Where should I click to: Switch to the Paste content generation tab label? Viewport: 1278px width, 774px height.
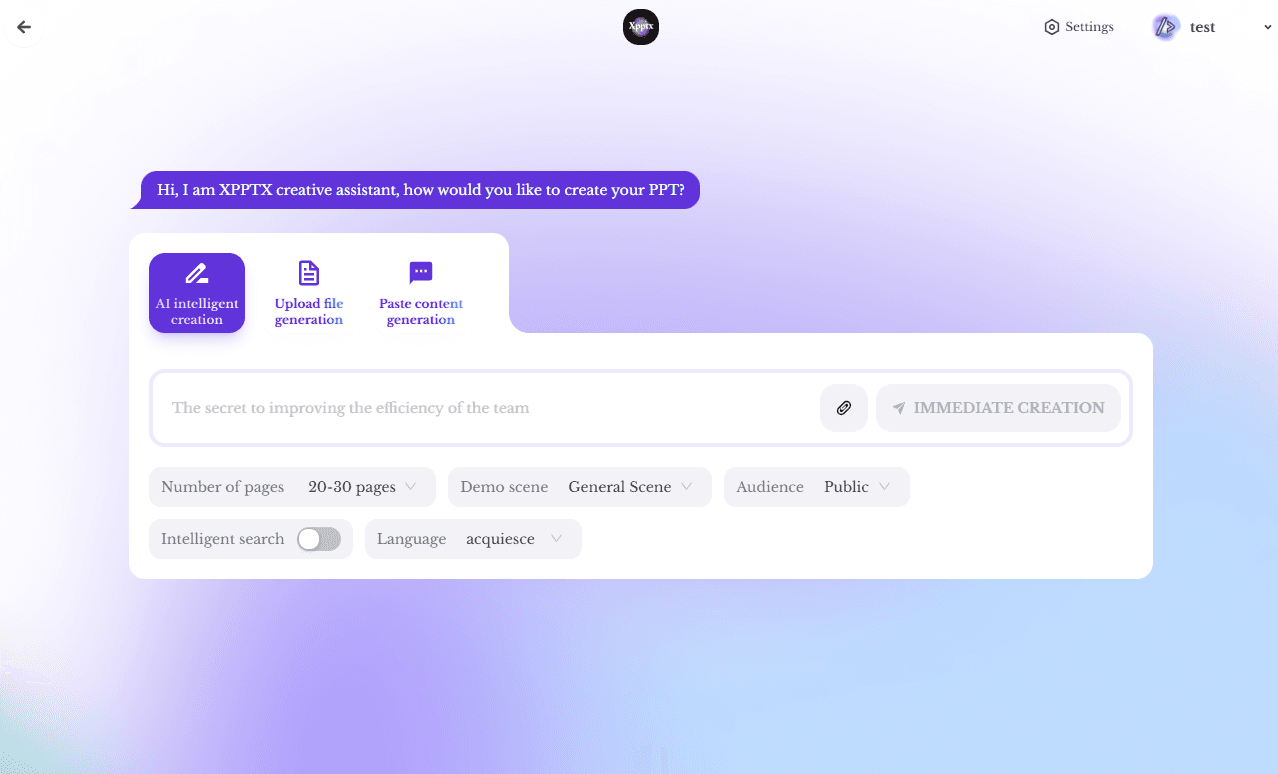pos(421,312)
